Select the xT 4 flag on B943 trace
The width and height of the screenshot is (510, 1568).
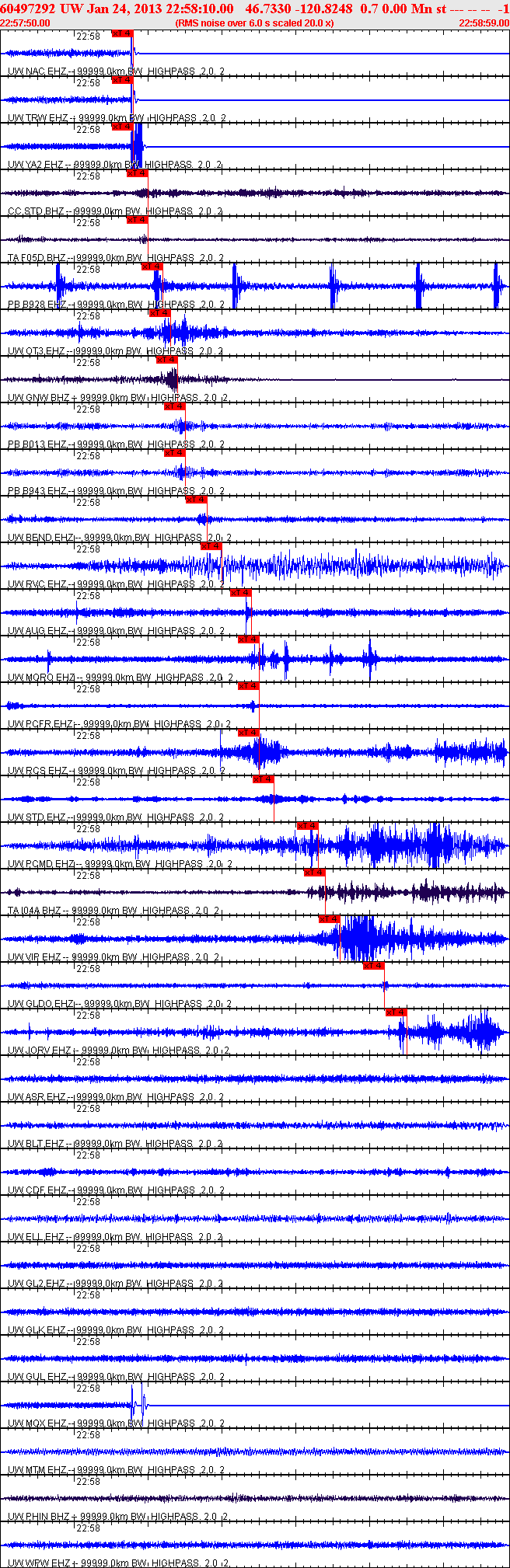coord(174,453)
